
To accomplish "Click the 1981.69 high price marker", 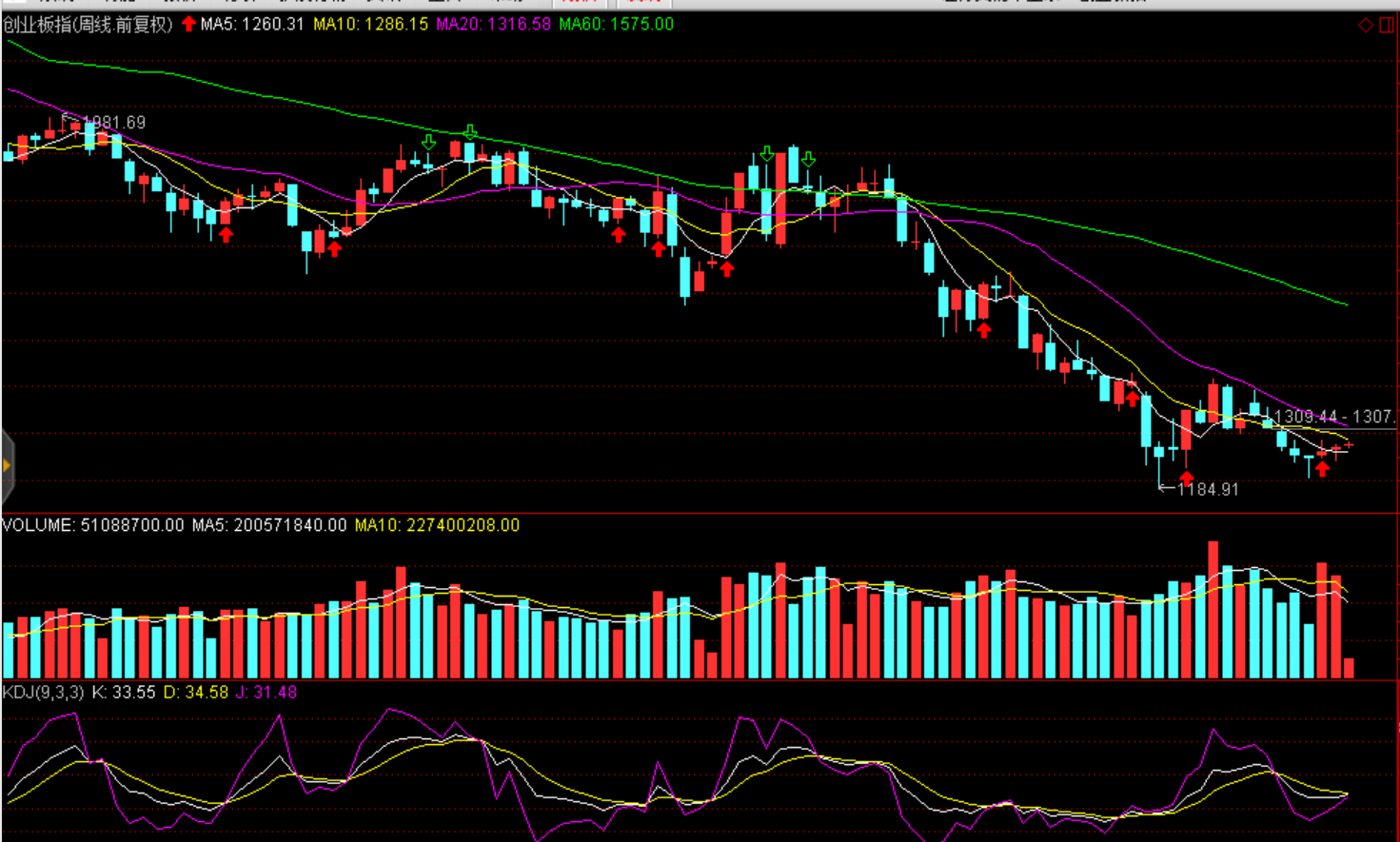I will [113, 123].
